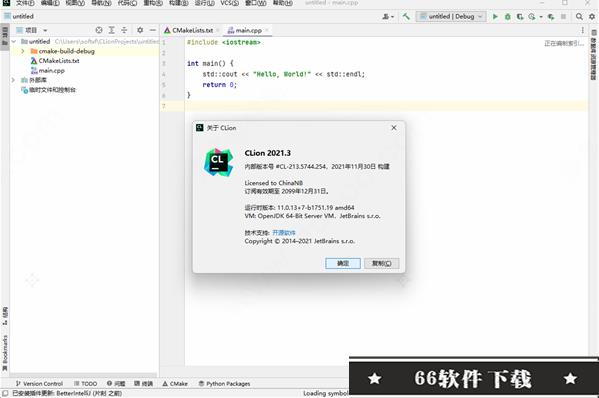Close the CMakeLists.txt tab
The width and height of the screenshot is (599, 398).
[x=218, y=30]
